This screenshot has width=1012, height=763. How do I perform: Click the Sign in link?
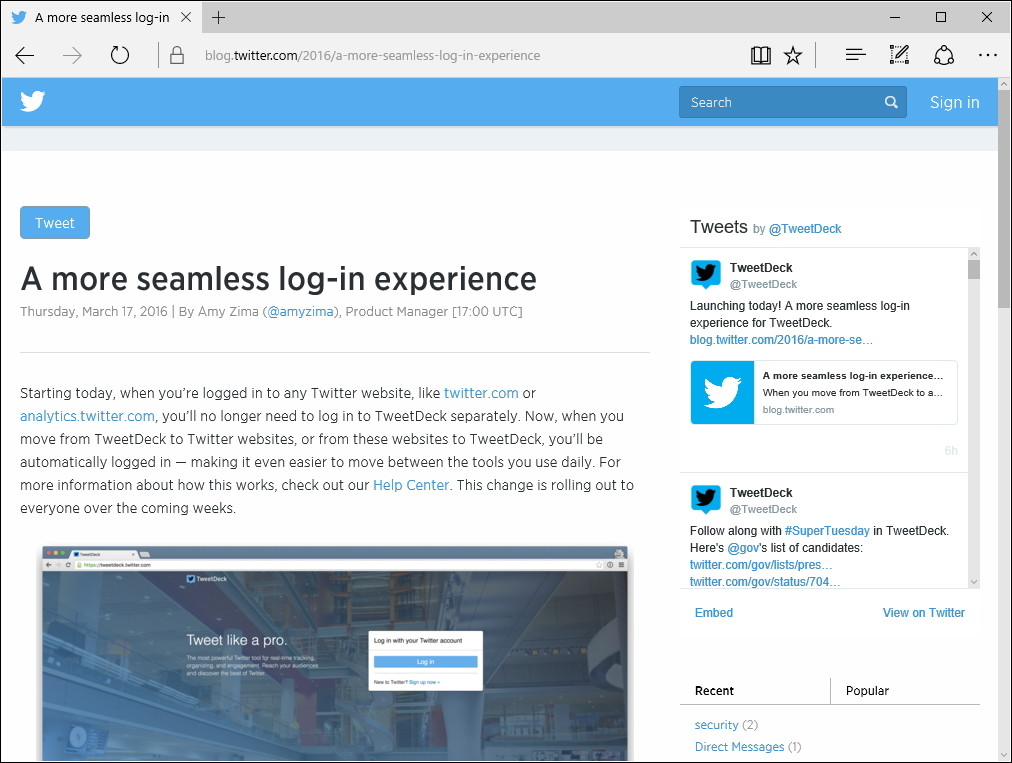(x=954, y=102)
